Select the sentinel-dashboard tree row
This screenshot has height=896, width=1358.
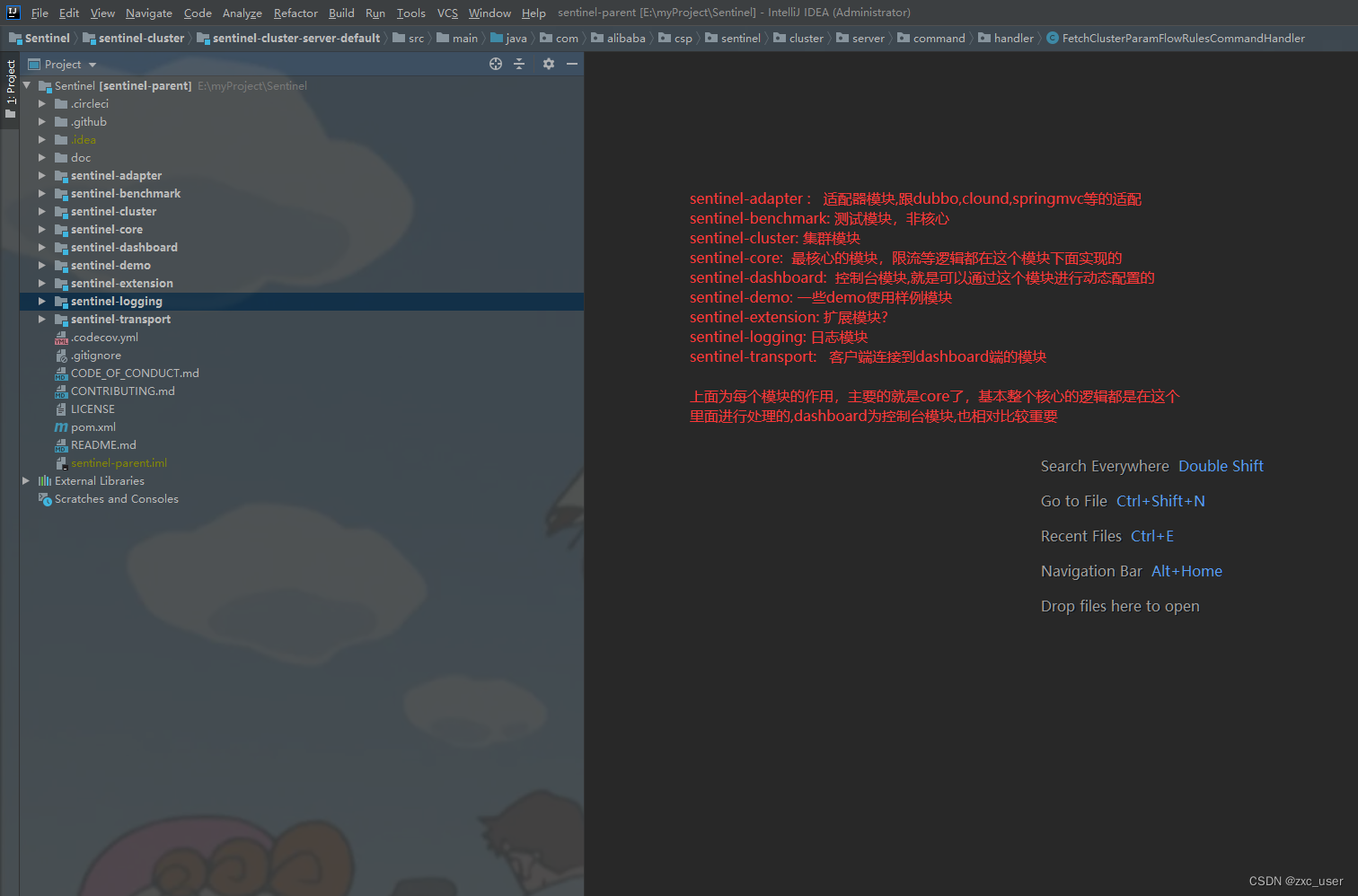(x=302, y=248)
